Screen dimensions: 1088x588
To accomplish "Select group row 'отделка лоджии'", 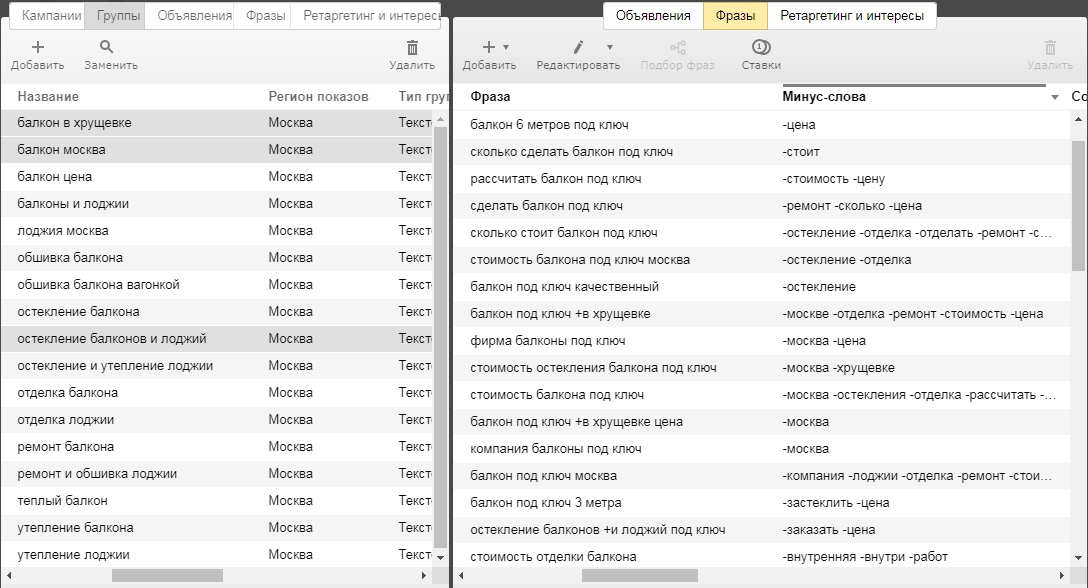I will click(216, 420).
